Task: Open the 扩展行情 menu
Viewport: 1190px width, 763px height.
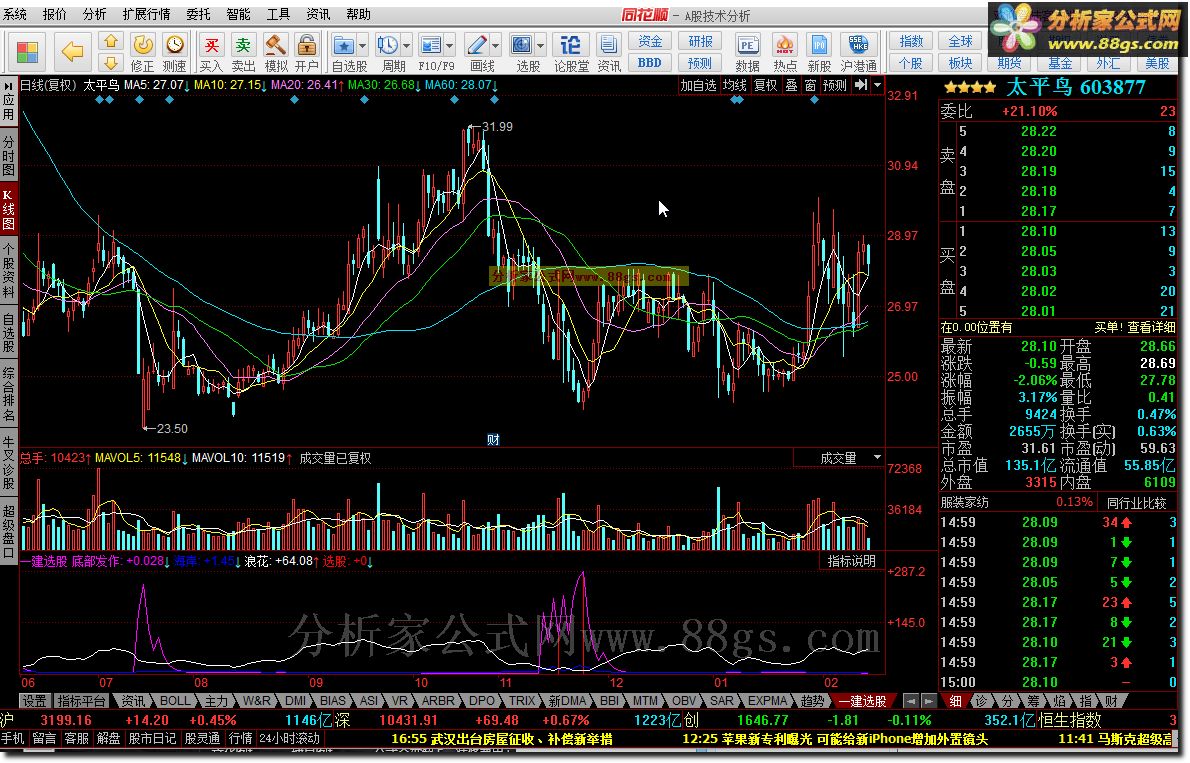Action: click(x=146, y=14)
